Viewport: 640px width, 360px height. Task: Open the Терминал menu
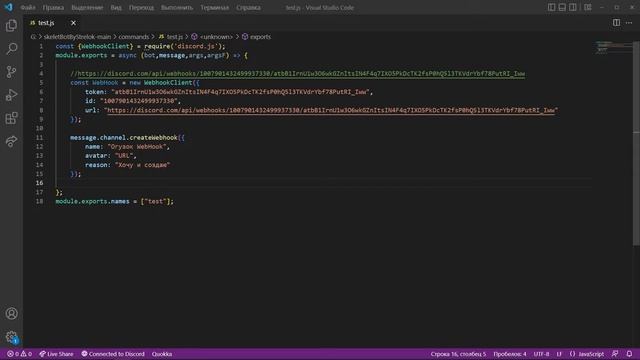click(x=214, y=8)
